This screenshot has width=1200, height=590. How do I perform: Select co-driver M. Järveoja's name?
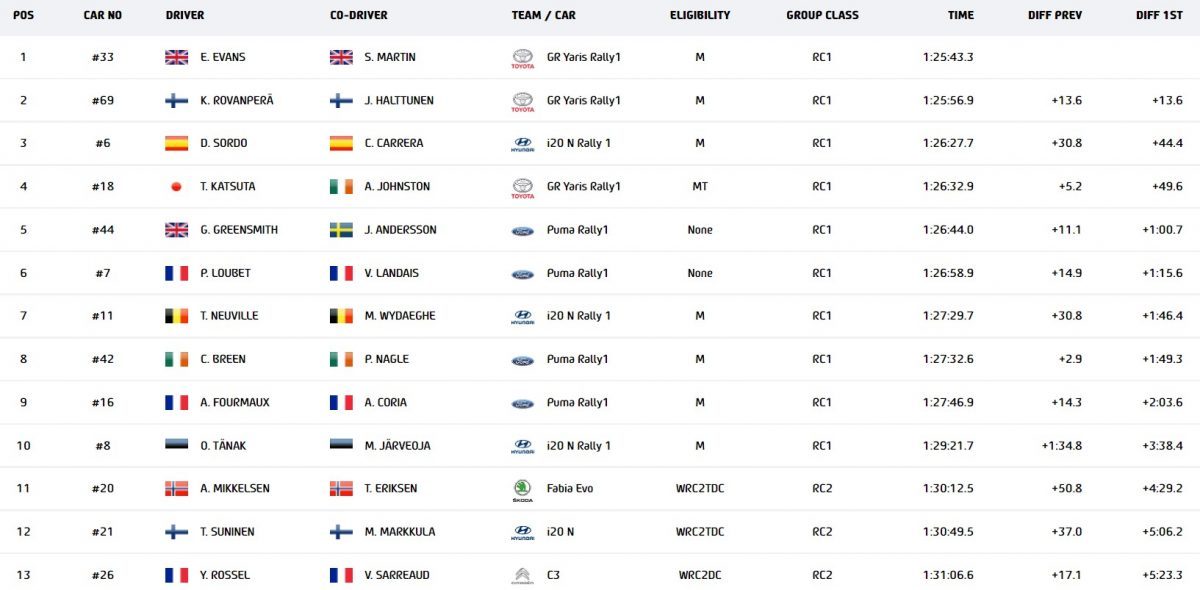(397, 446)
